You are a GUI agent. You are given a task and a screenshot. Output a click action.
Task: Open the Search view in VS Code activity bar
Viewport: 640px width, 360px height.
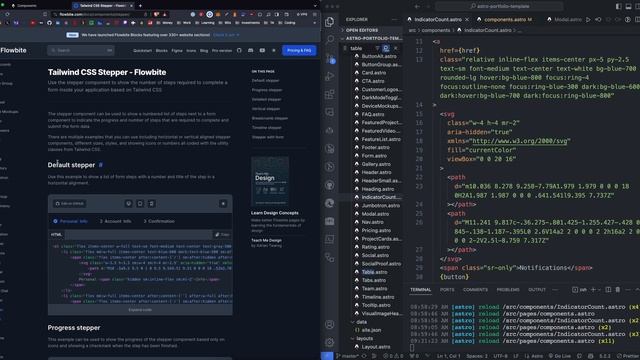pos(329,40)
